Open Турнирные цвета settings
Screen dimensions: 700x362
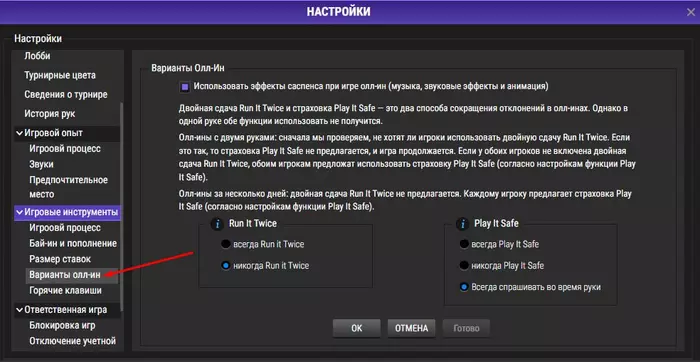click(x=60, y=75)
